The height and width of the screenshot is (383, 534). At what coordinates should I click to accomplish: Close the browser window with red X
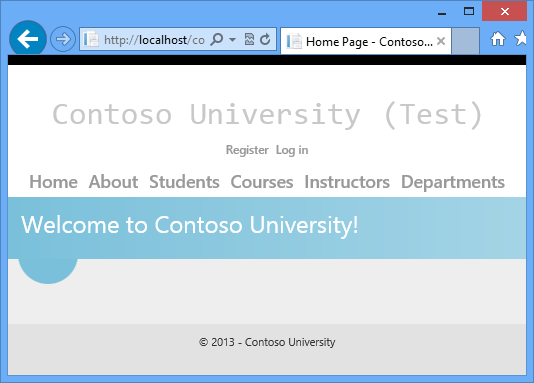point(504,12)
